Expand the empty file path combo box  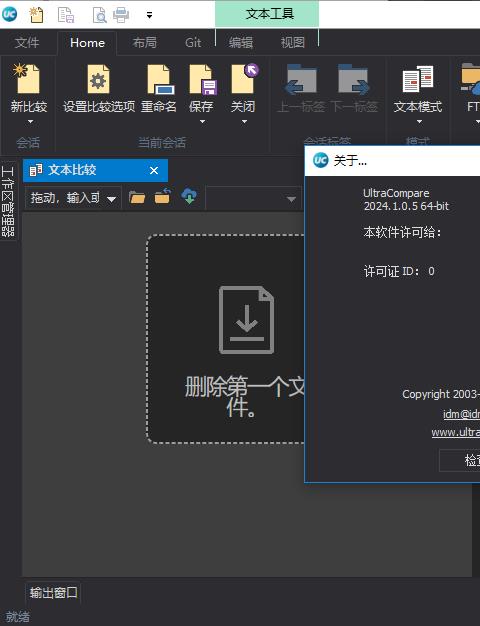(x=292, y=198)
